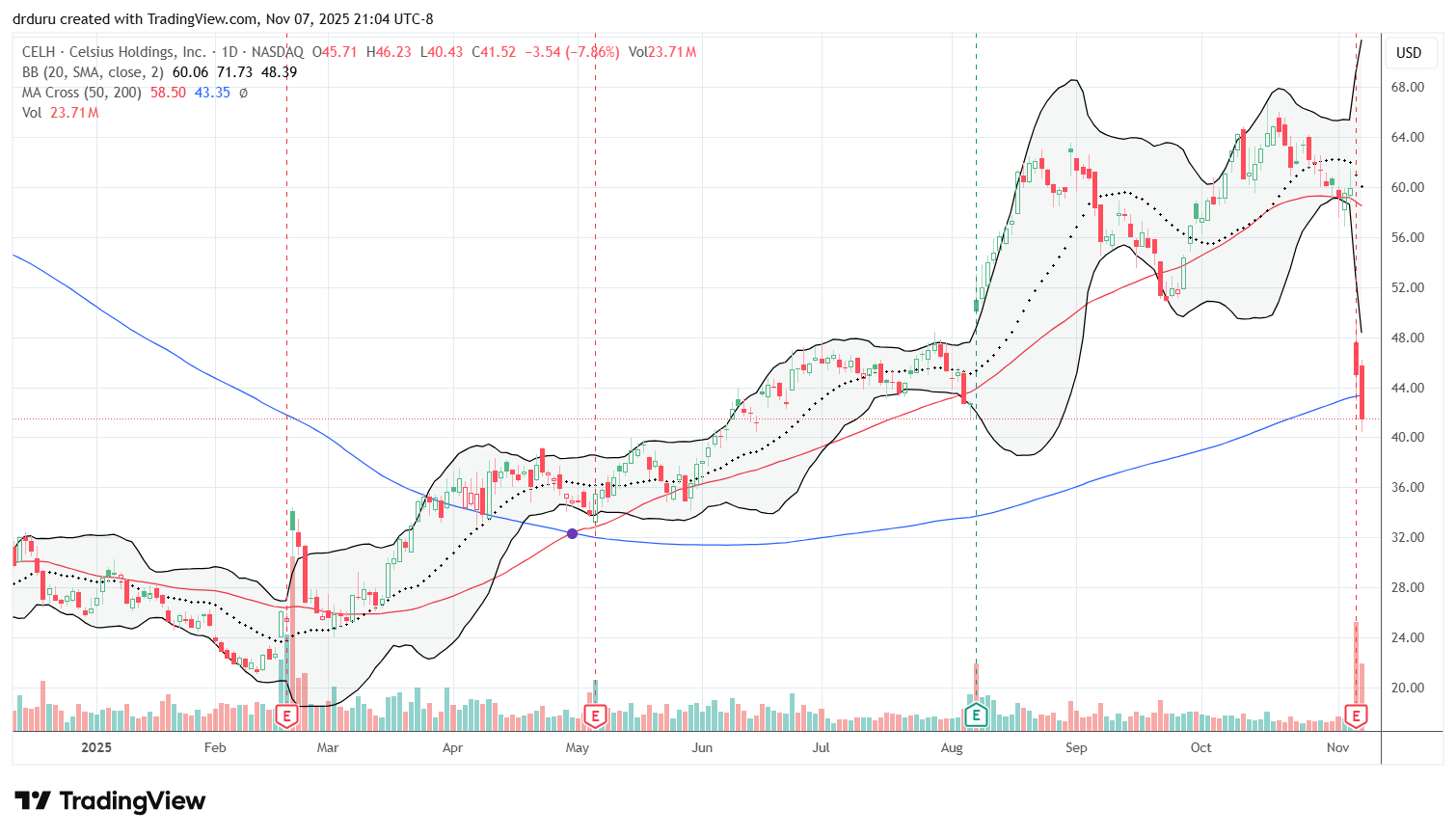Screen dimensions: 1456x837
Task: Select the May earnings E marker on the timeline
Action: point(595,716)
